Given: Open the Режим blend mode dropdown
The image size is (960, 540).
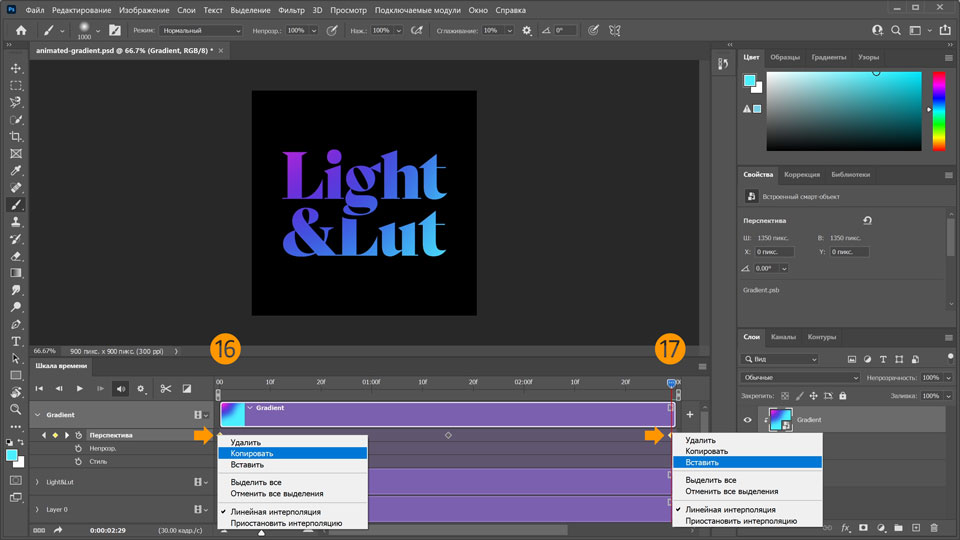Looking at the screenshot, I should [x=201, y=31].
